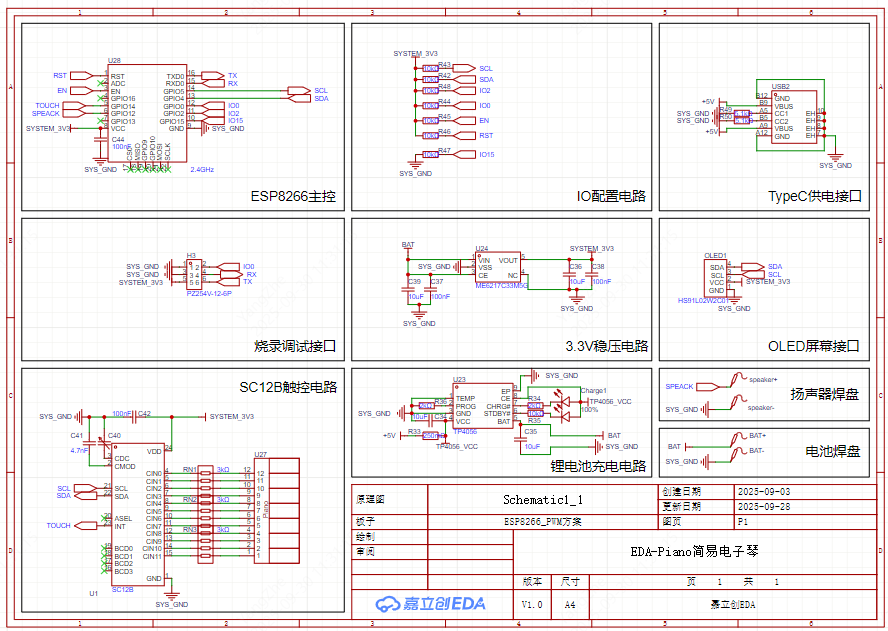The height and width of the screenshot is (631, 888).
Task: Select the ESP8266 U28 chip symbol
Action: coord(146,108)
